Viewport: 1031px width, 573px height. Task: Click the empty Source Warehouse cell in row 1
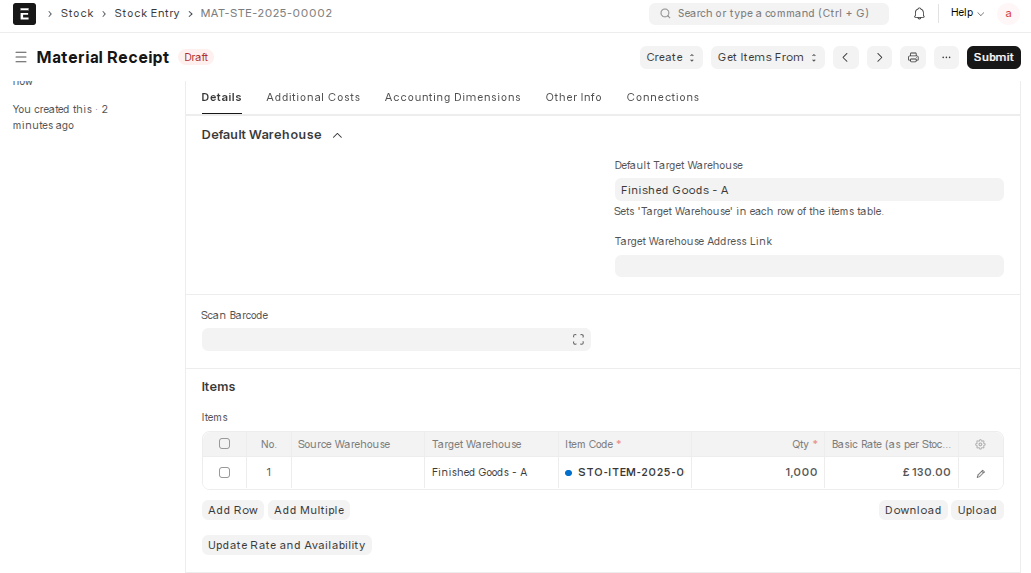[x=358, y=472]
